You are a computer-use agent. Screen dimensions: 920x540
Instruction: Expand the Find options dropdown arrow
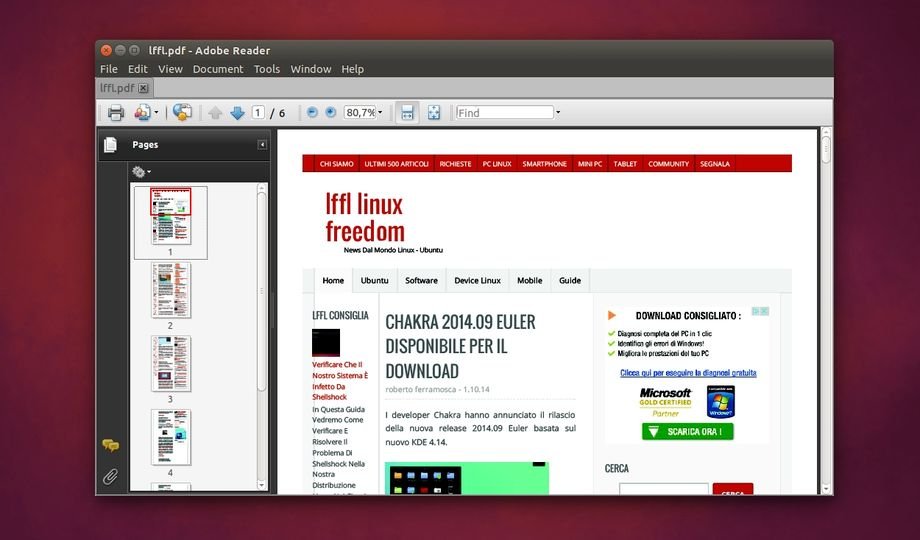click(x=558, y=113)
